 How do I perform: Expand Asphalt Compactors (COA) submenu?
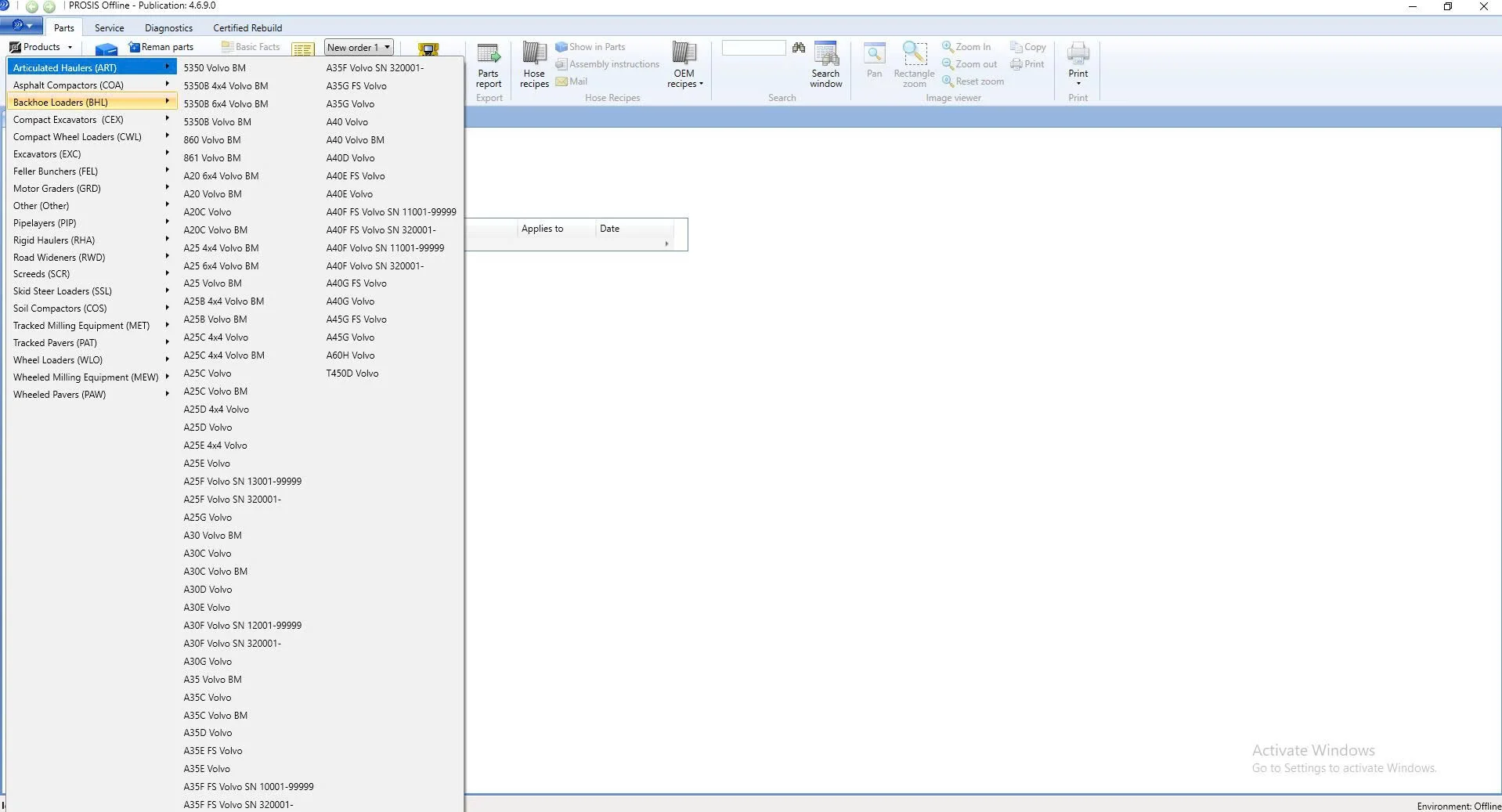(92, 85)
